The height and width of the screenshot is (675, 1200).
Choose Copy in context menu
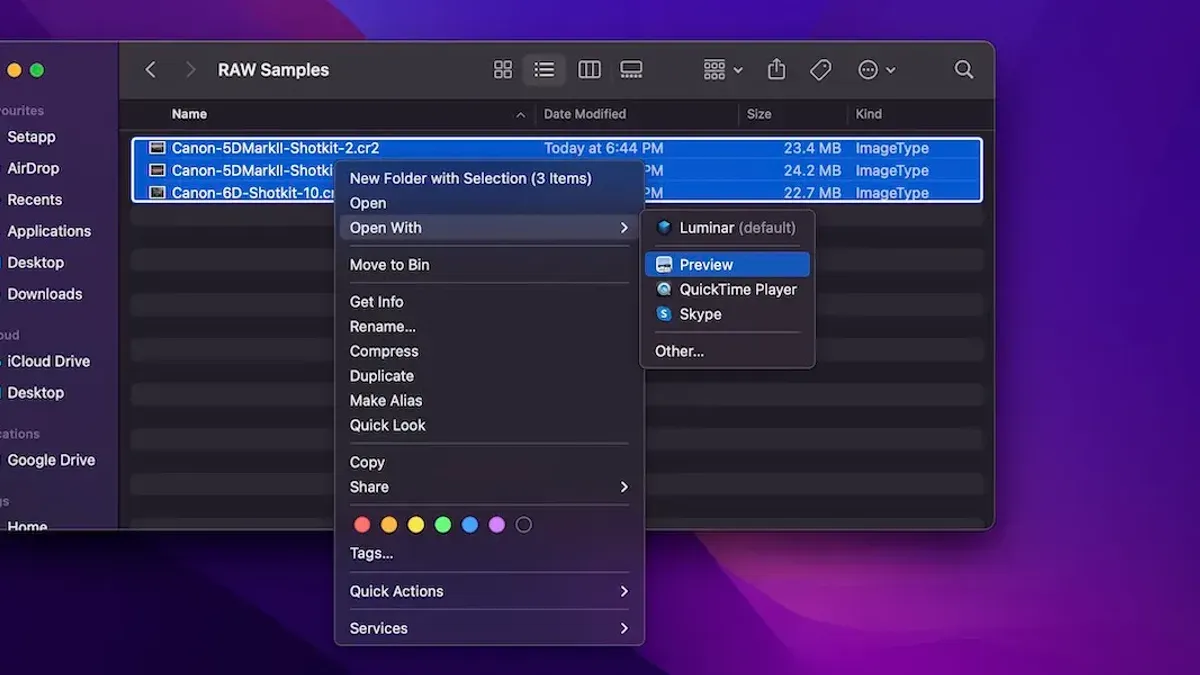pos(367,462)
